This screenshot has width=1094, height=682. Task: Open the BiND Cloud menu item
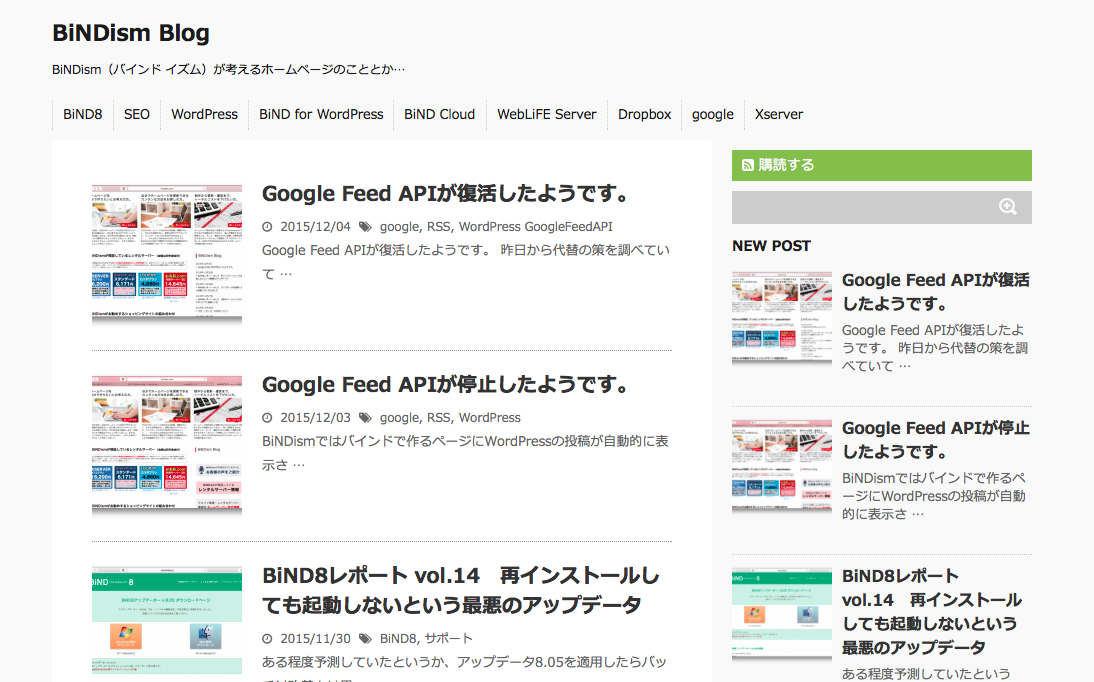tap(440, 114)
